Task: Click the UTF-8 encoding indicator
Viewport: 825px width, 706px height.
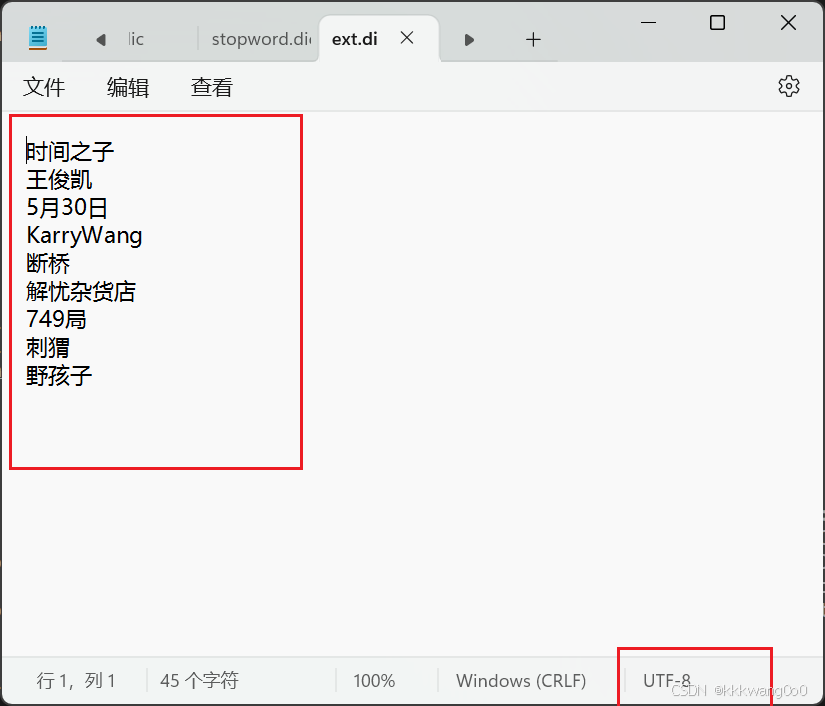Action: click(x=667, y=681)
